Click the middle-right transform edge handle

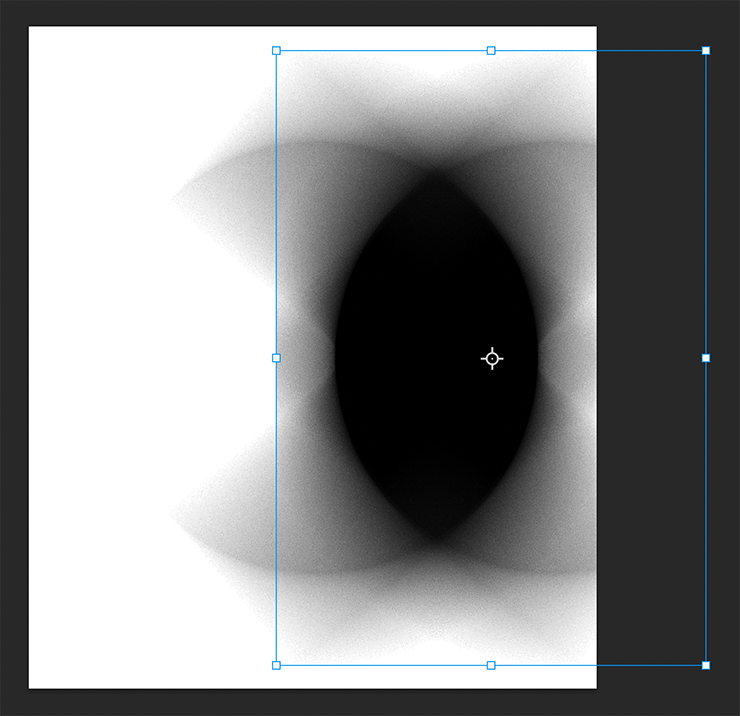click(x=706, y=358)
